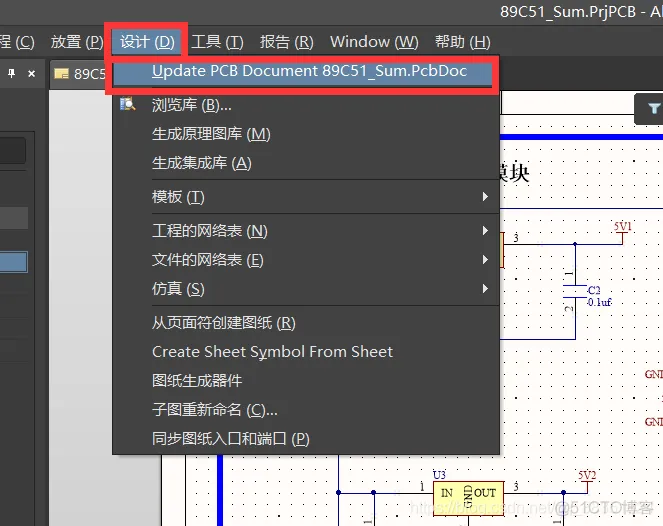Screen dimensions: 663x526
Task: Click the browse library magnifier icon
Action: 128,104
